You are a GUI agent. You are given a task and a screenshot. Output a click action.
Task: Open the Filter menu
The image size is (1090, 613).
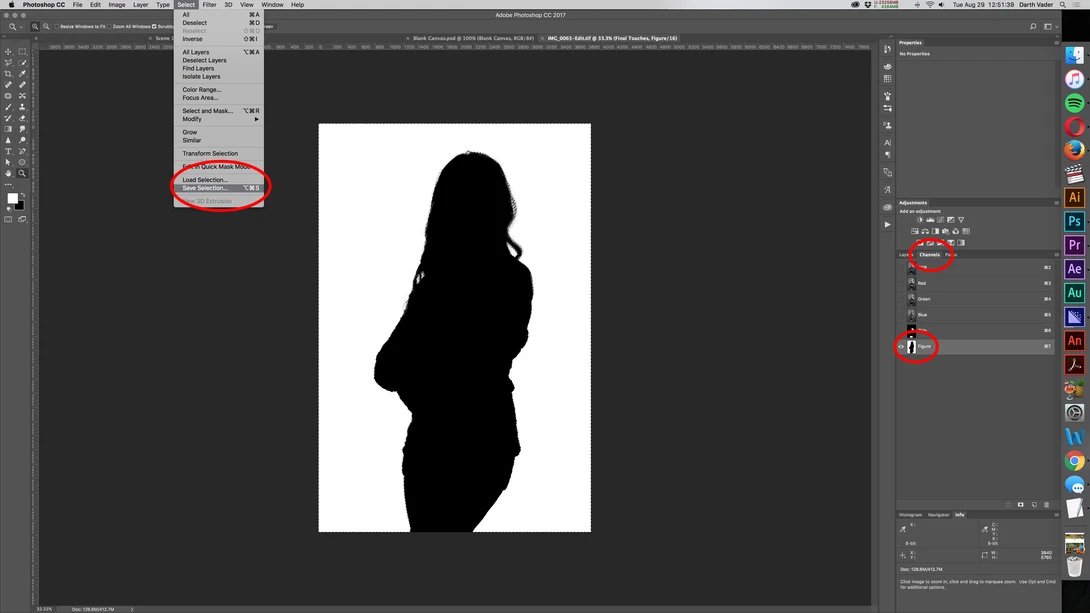[209, 5]
